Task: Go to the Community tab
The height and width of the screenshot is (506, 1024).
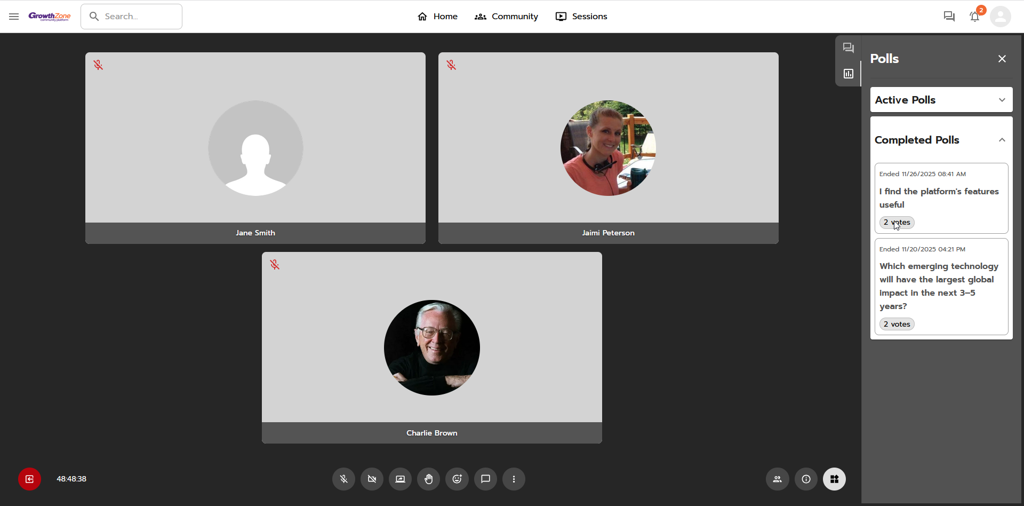Action: coord(506,16)
